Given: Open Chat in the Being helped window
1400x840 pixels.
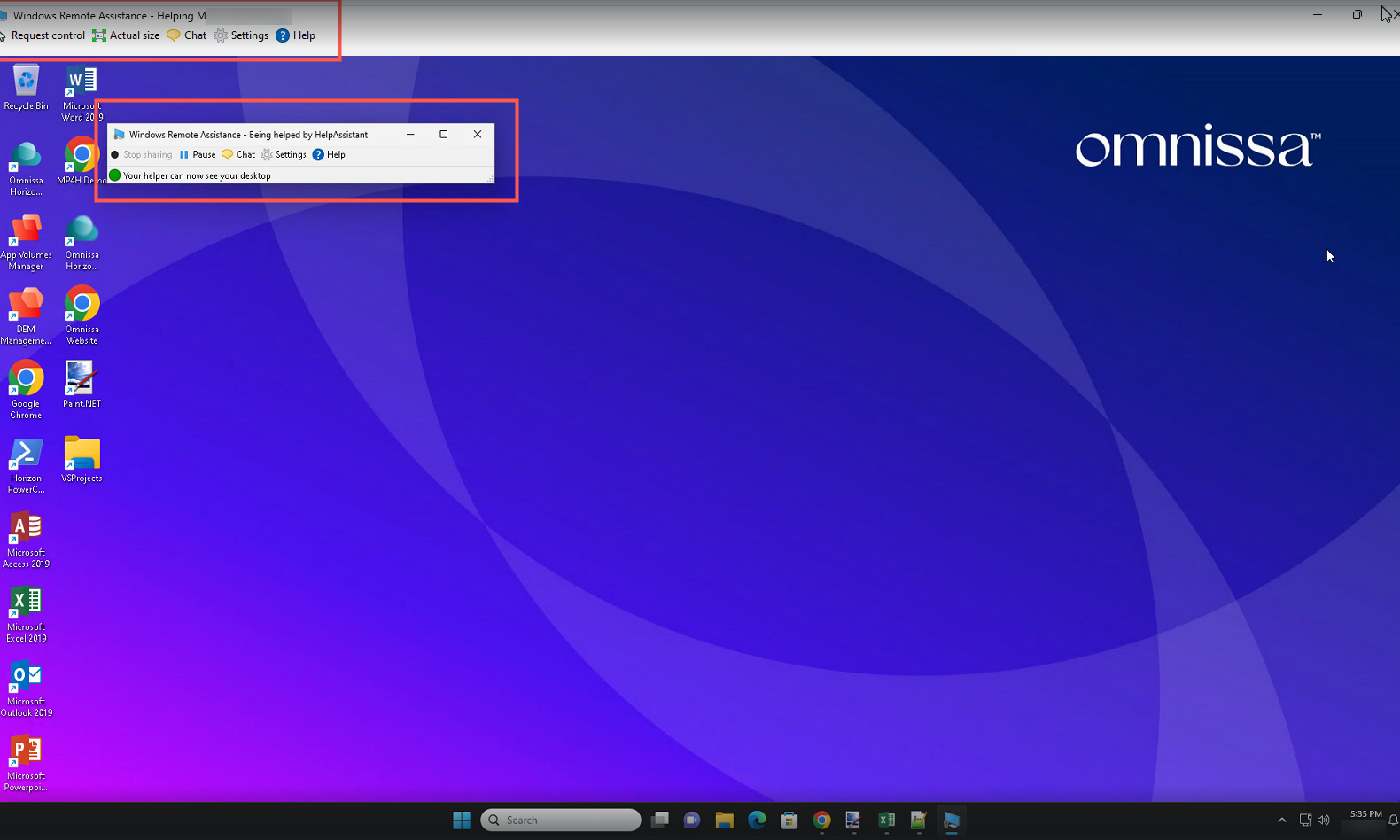Looking at the screenshot, I should coord(238,154).
